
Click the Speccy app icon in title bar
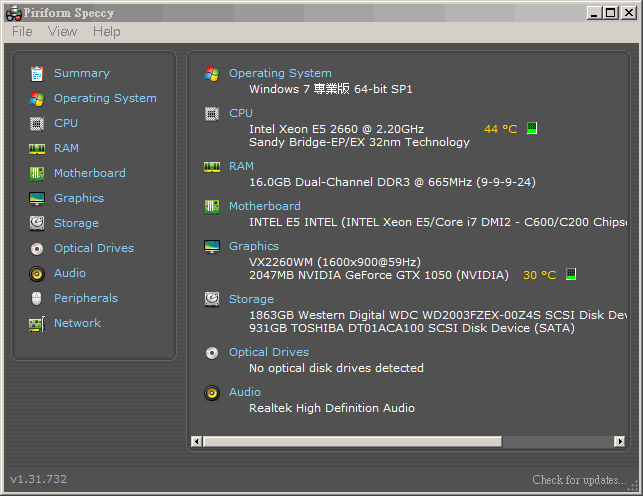pos(14,13)
